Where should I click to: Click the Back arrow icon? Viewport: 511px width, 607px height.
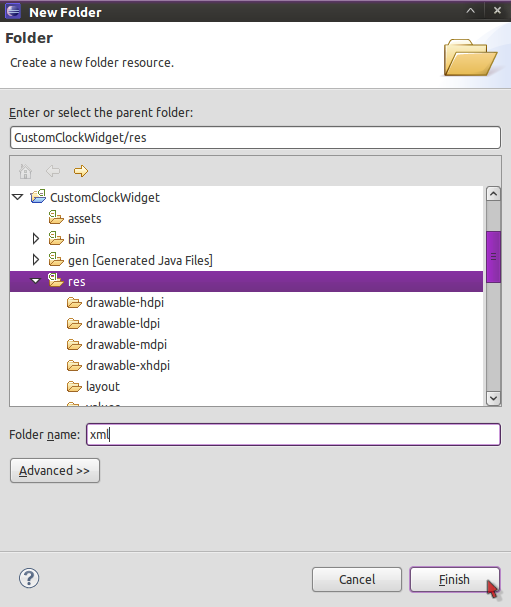tap(53, 171)
